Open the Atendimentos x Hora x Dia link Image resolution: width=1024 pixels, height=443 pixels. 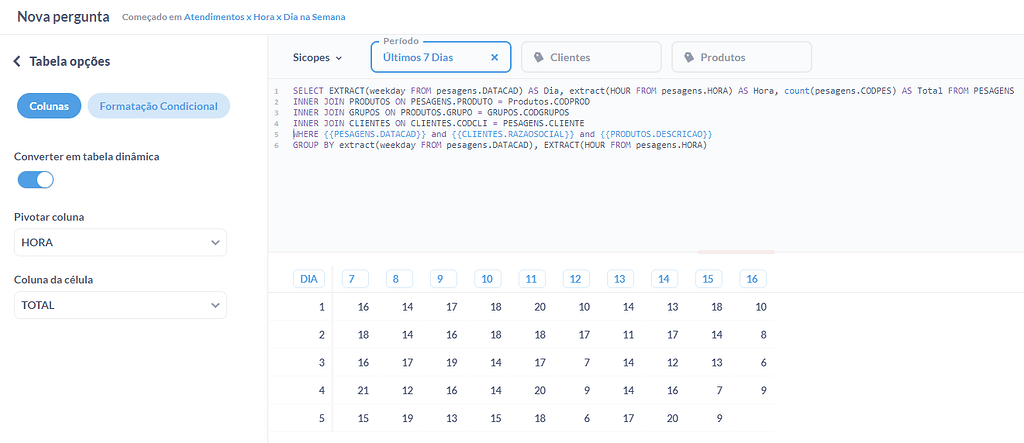click(264, 18)
